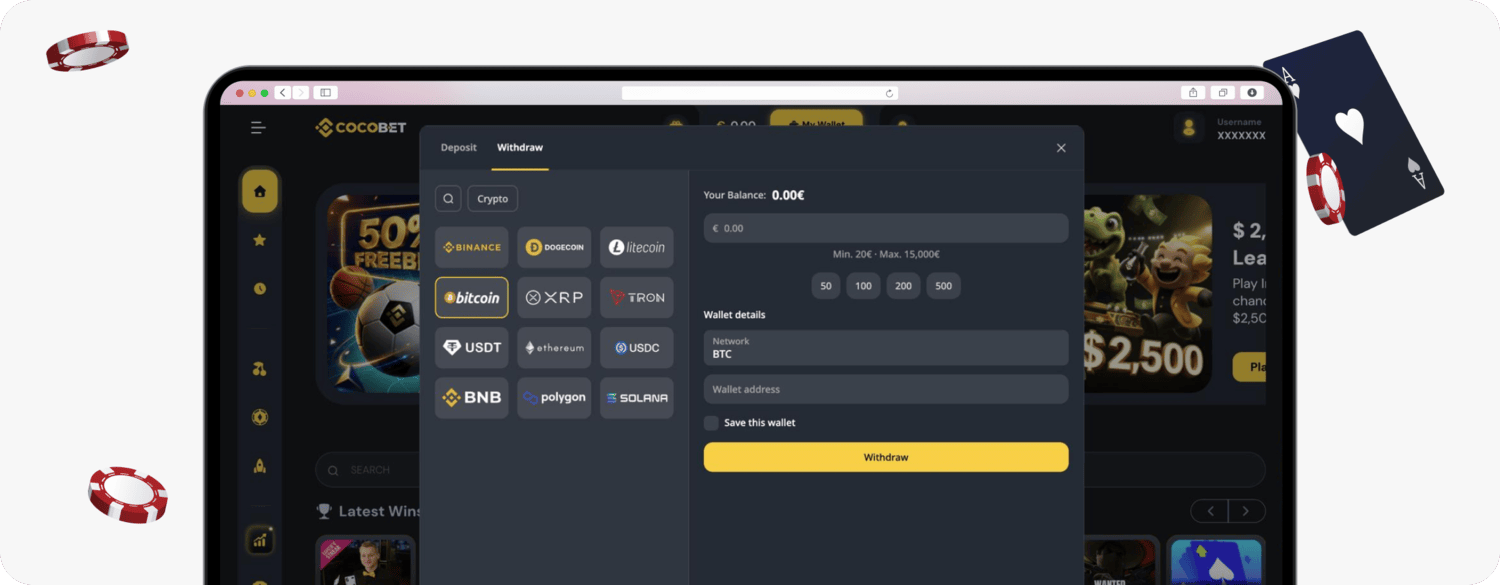Select the Litecoin option
The height and width of the screenshot is (585, 1500).
(637, 247)
